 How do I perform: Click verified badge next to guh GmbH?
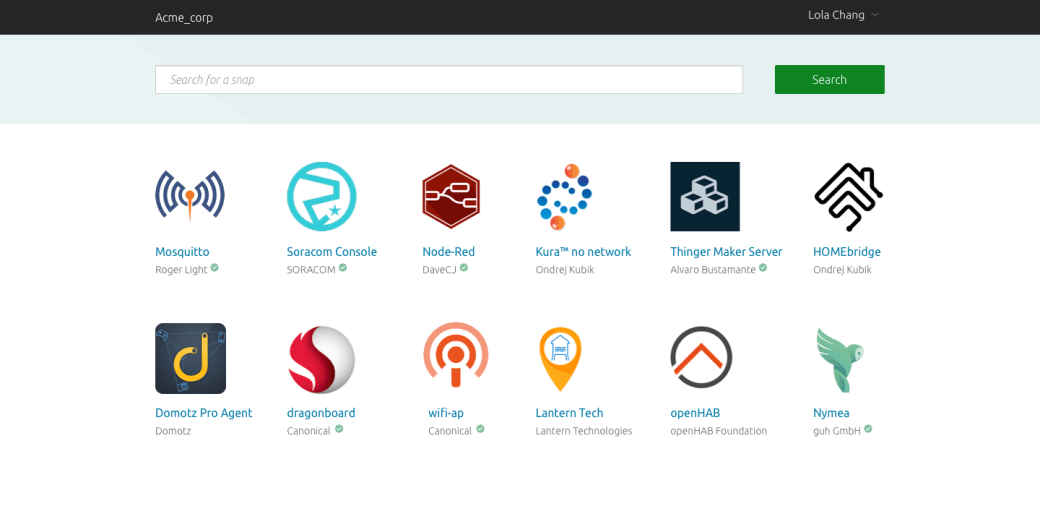[x=868, y=429]
